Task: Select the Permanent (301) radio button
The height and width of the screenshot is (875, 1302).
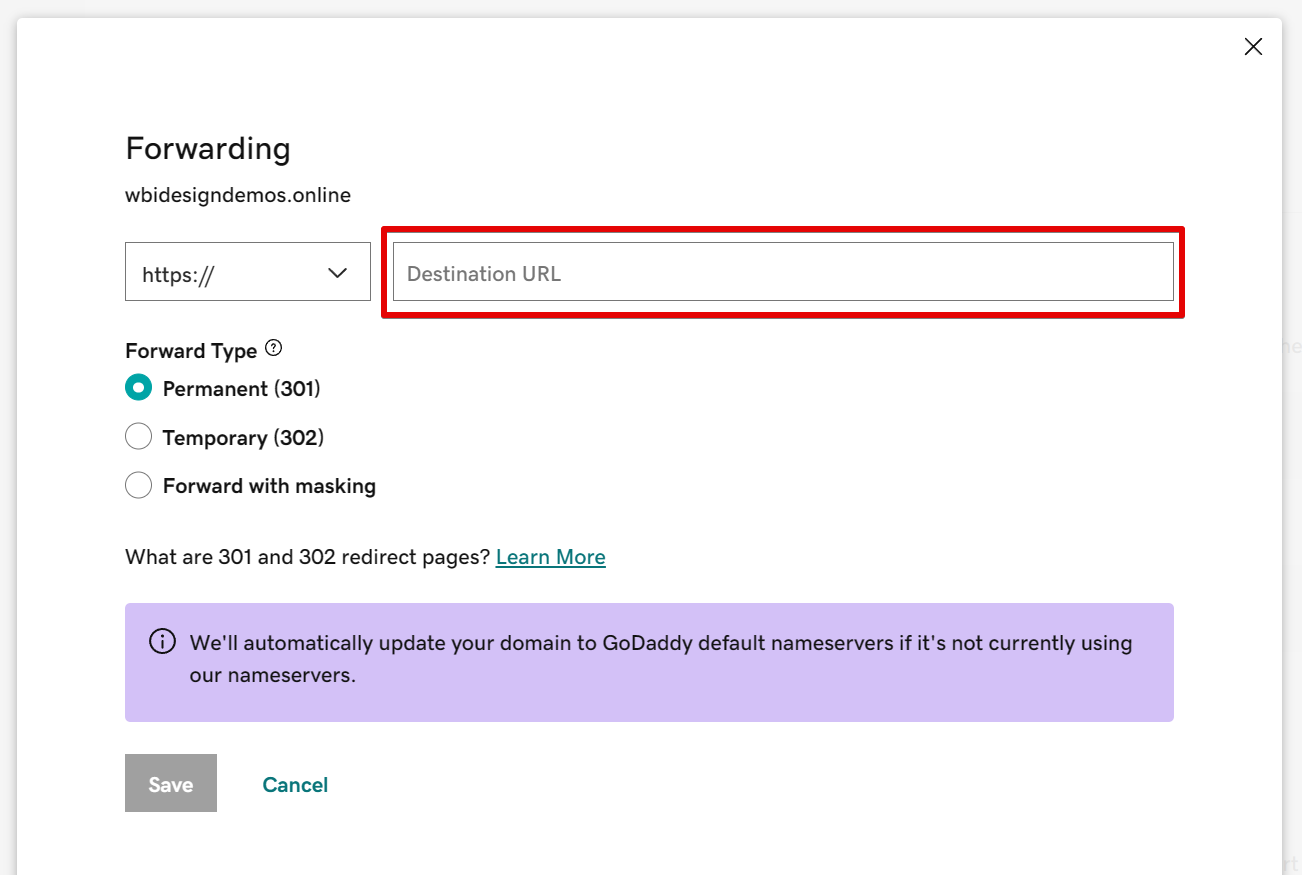Action: [138, 388]
